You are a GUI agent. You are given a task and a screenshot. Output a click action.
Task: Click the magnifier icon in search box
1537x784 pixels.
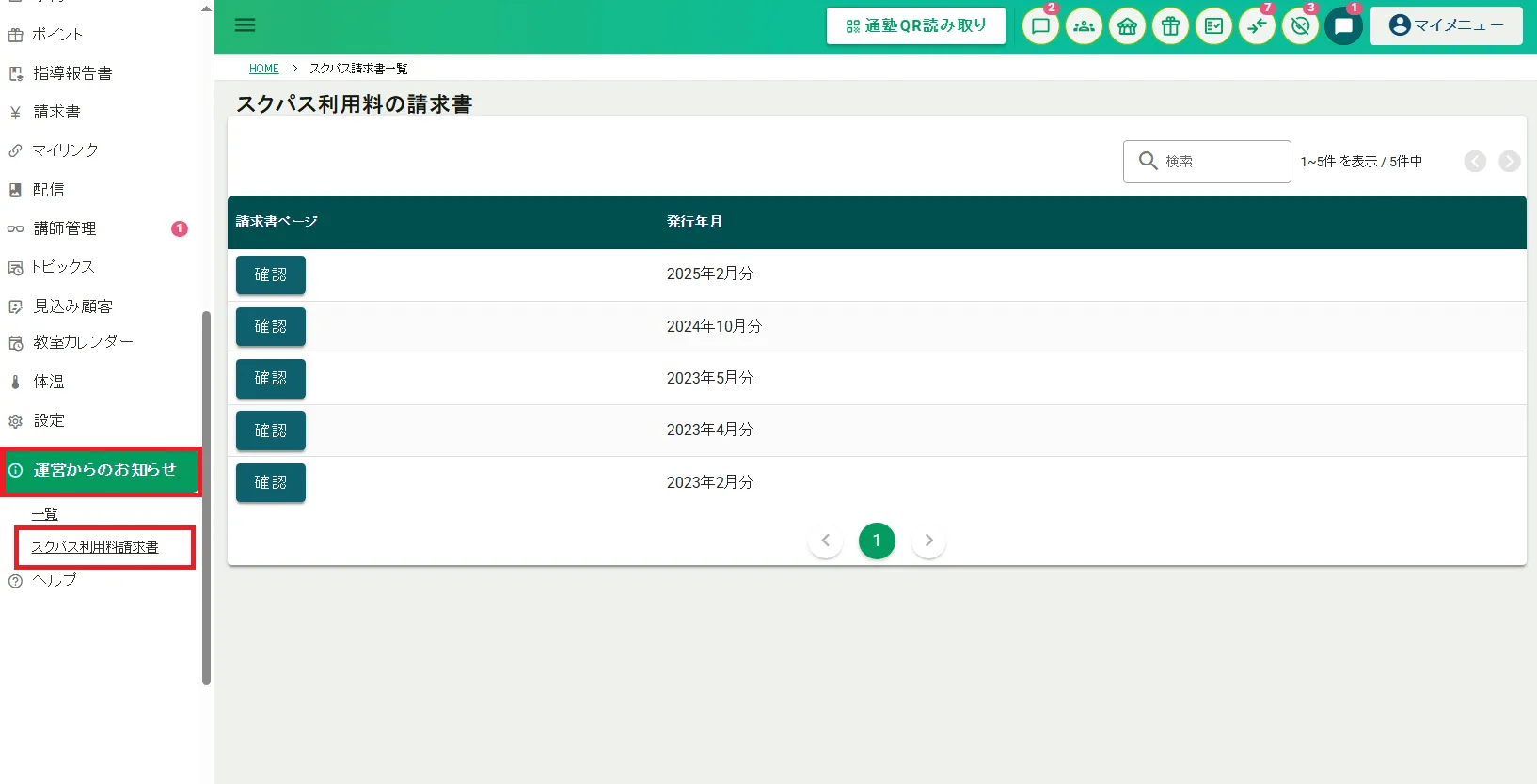tap(1148, 161)
